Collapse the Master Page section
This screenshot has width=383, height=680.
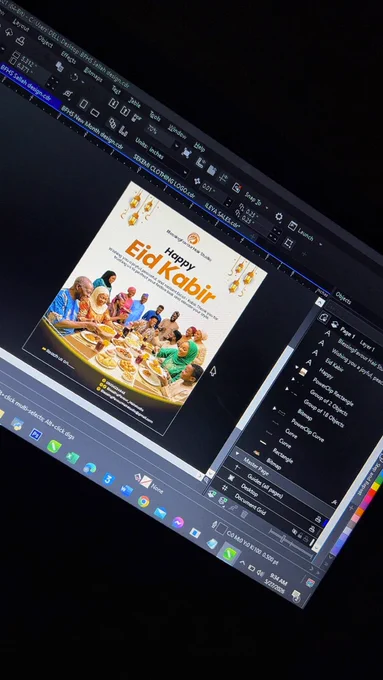pyautogui.click(x=237, y=454)
